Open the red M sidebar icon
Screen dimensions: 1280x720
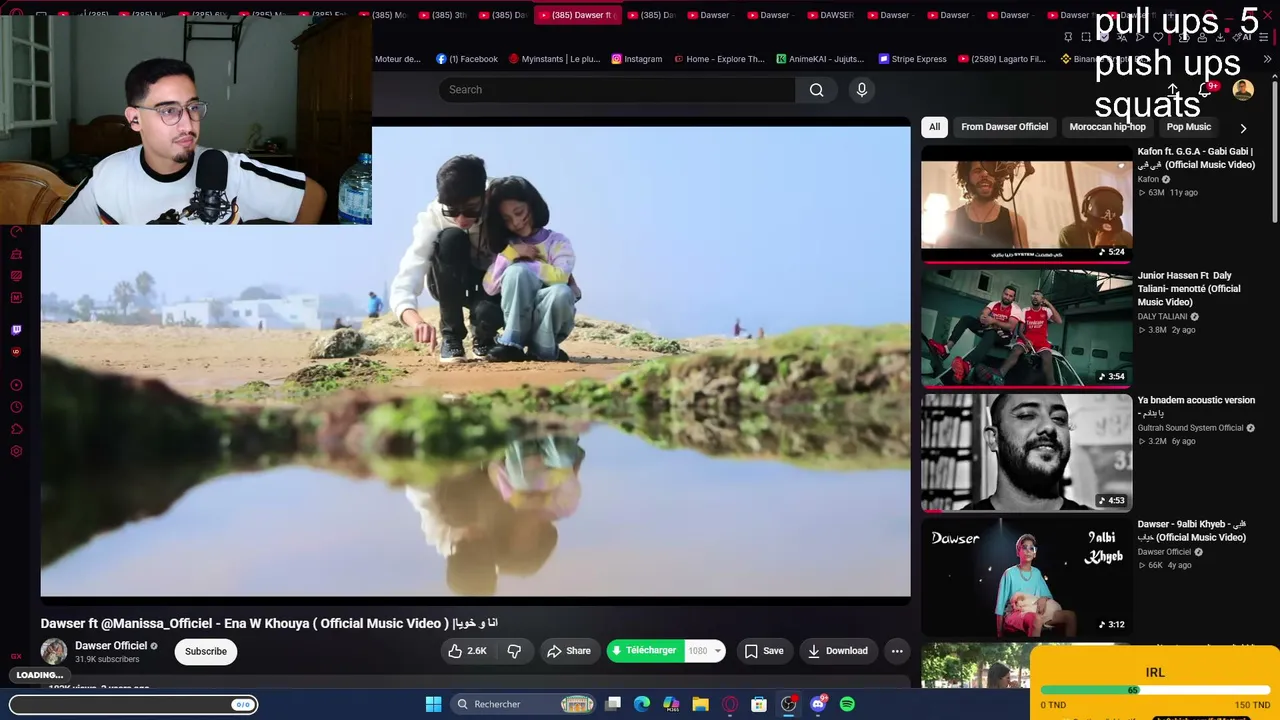16,298
